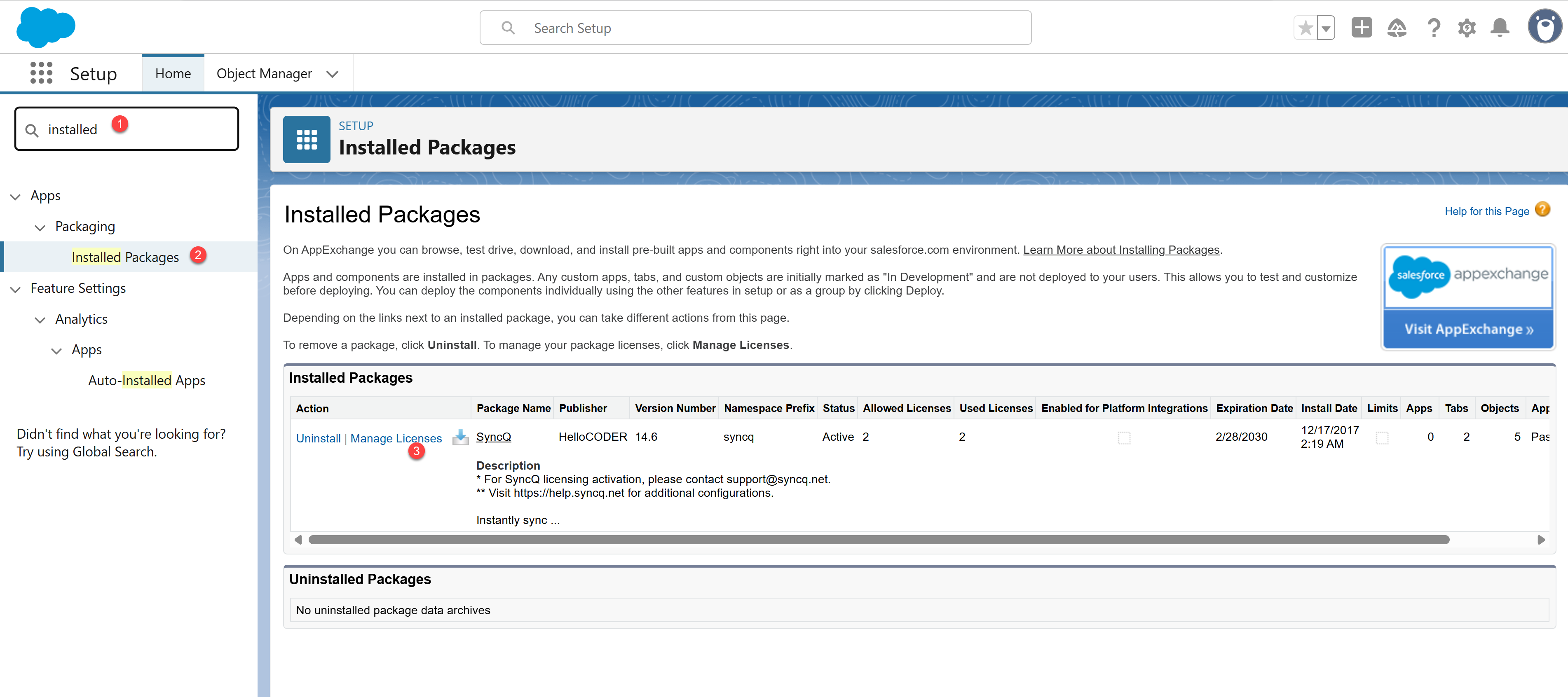Screen dimensions: 1568x697
Task: Click the table's horizontal scrollbar thumb
Action: [878, 540]
